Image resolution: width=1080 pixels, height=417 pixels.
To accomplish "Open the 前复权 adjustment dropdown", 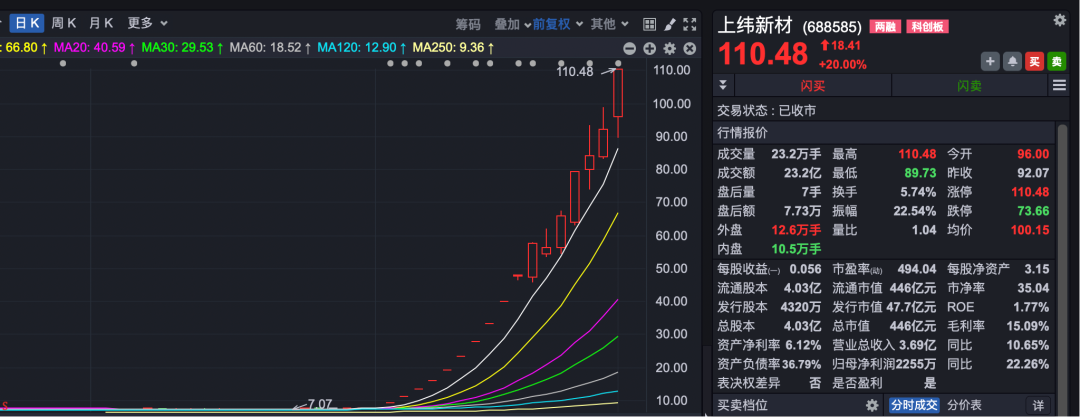I will click(557, 24).
